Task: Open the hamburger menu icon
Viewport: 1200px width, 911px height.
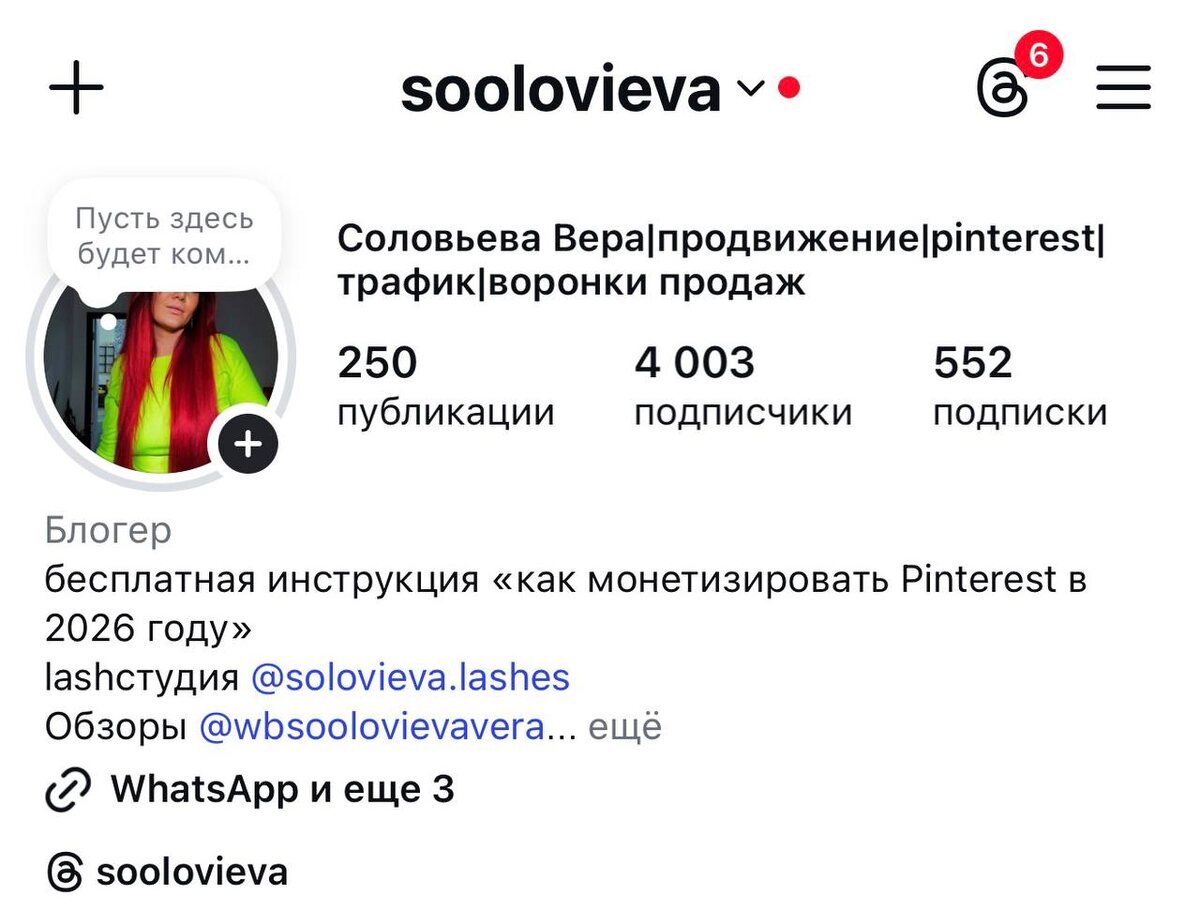Action: pyautogui.click(x=1124, y=88)
